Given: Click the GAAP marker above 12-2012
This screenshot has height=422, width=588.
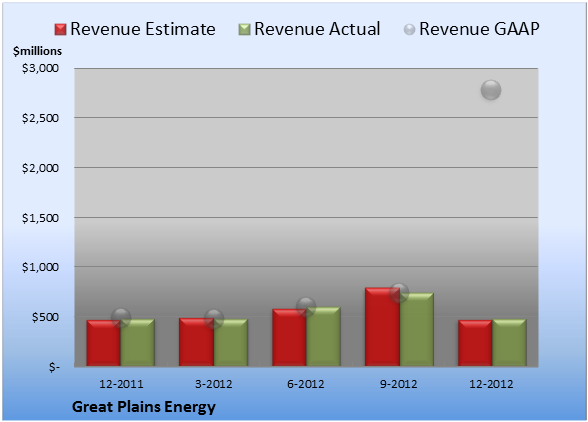Looking at the screenshot, I should point(491,90).
